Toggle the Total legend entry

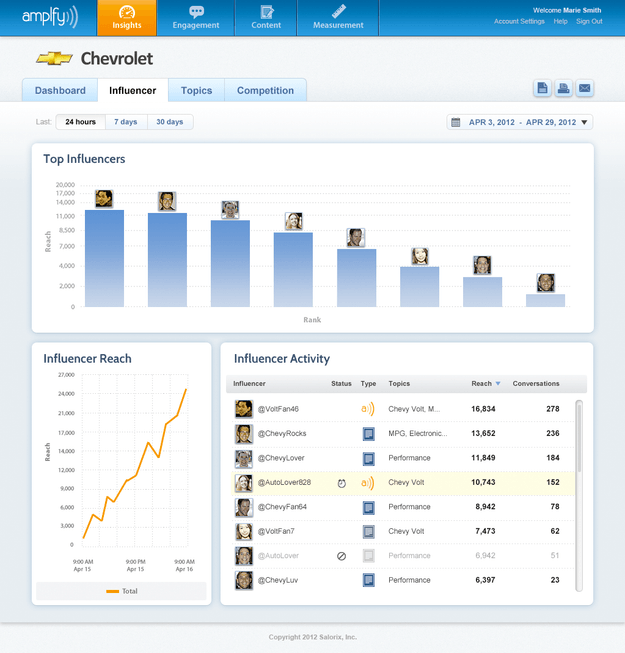tap(122, 591)
